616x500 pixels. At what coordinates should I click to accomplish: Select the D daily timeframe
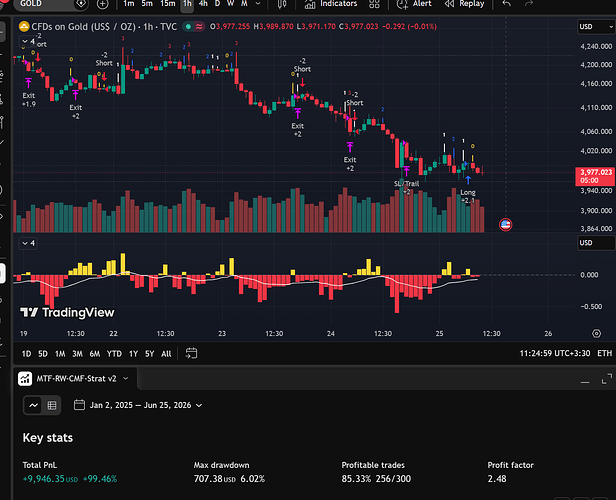pos(217,4)
